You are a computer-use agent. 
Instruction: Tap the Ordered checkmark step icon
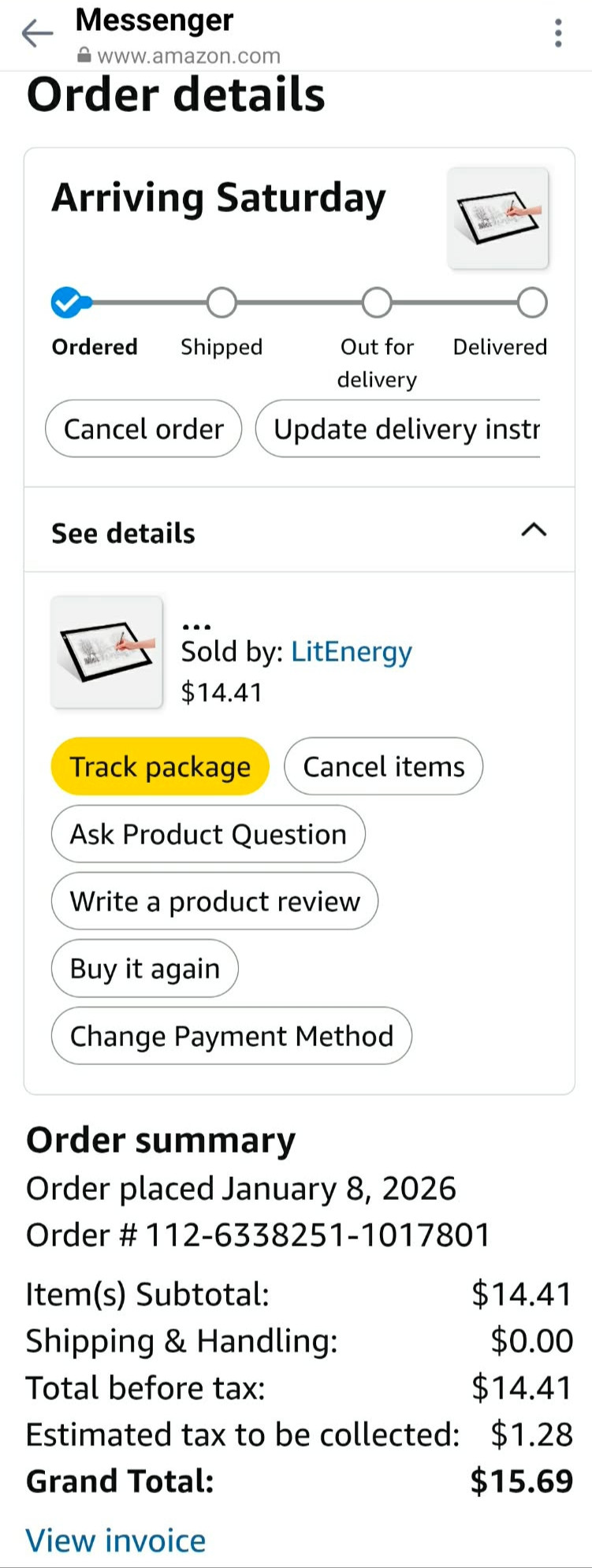click(x=67, y=302)
